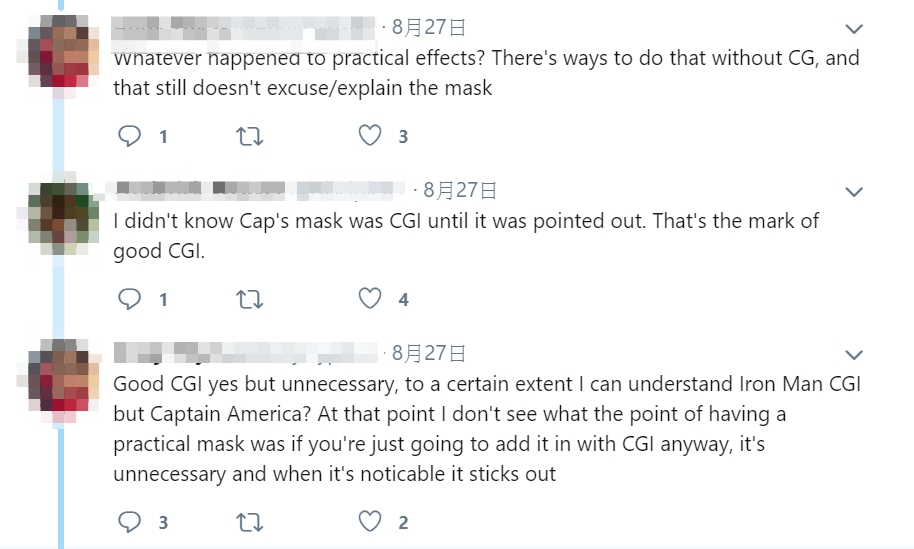Viewport: 914px width, 549px height.
Task: Retweet the Iron Man CGI tweet
Action: (247, 522)
